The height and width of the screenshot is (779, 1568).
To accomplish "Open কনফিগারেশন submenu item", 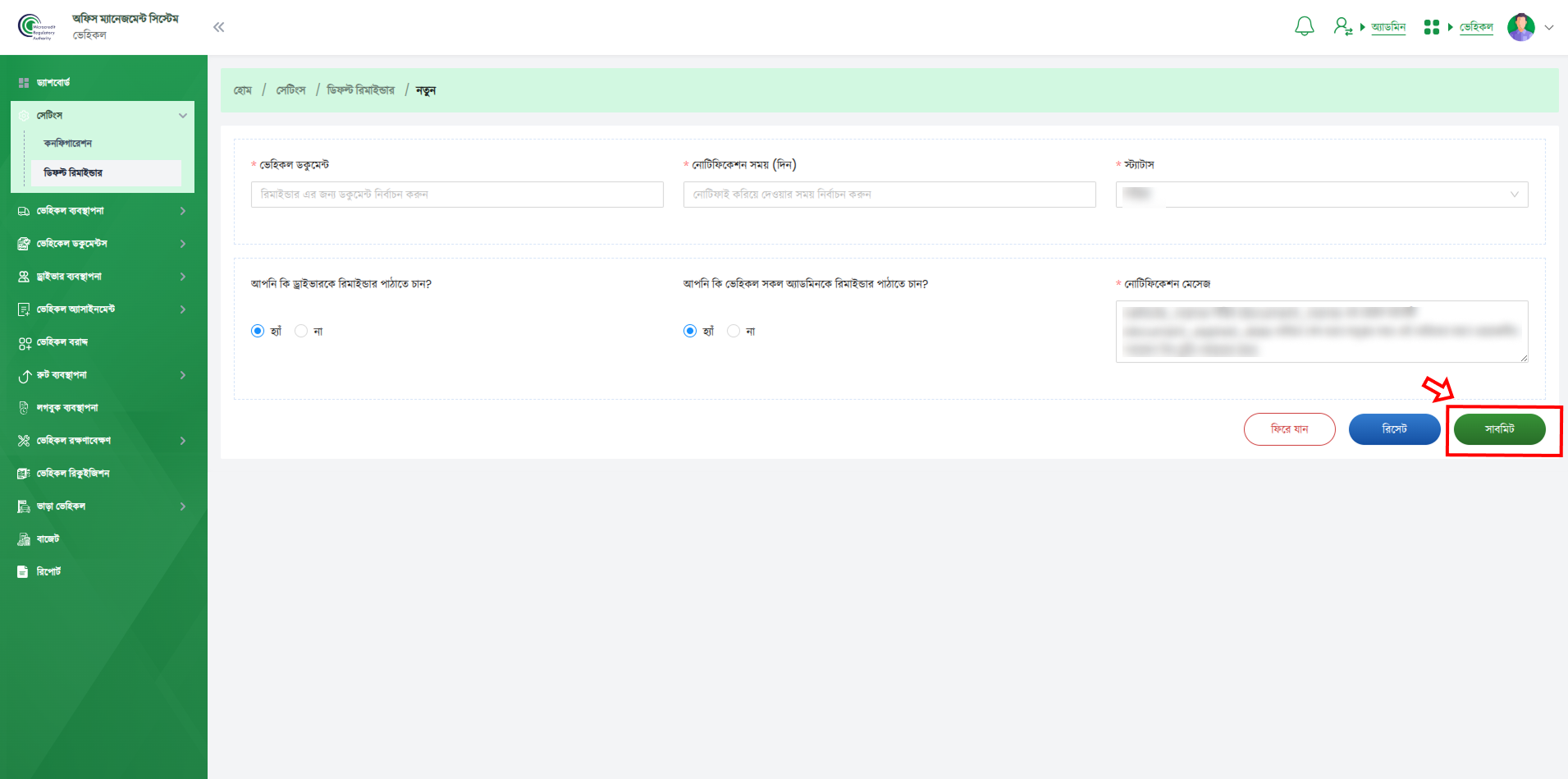I will (68, 144).
